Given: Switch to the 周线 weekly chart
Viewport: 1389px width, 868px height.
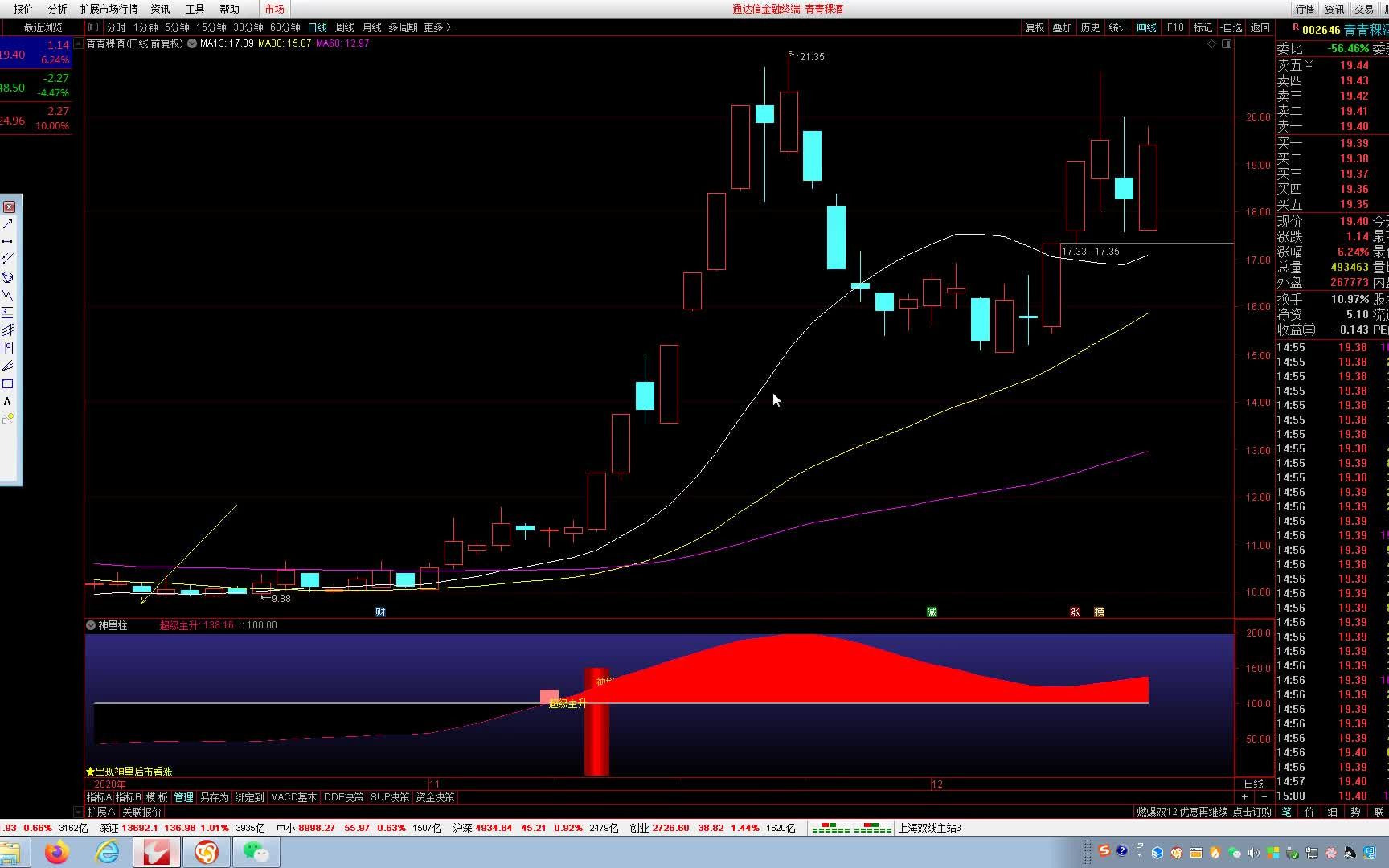Looking at the screenshot, I should tap(344, 27).
